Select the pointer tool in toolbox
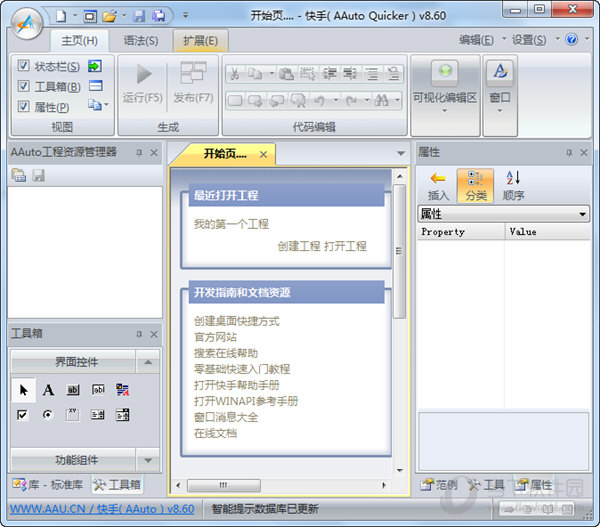This screenshot has height=527, width=600. point(23,390)
